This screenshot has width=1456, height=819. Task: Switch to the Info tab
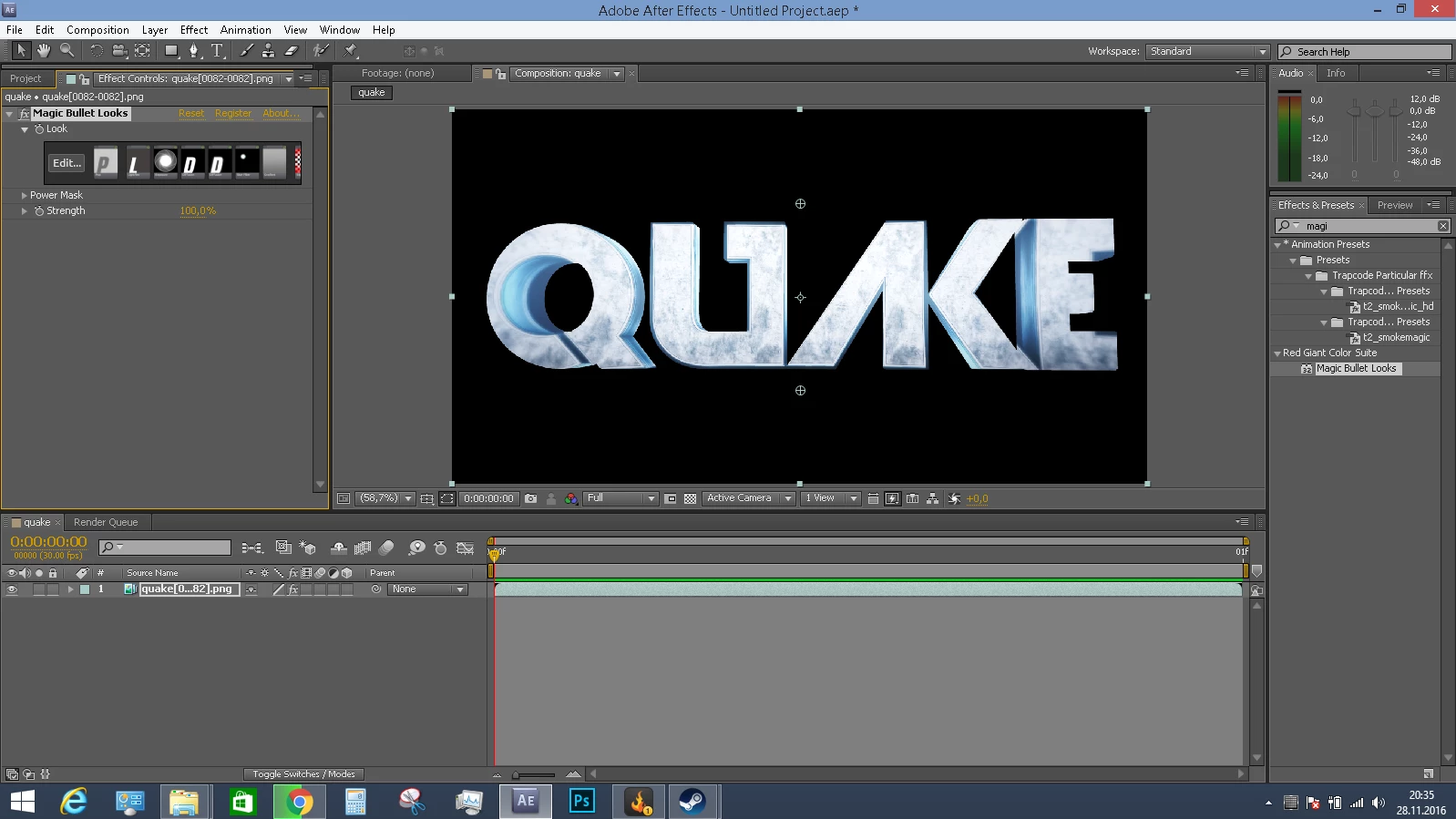coord(1336,73)
